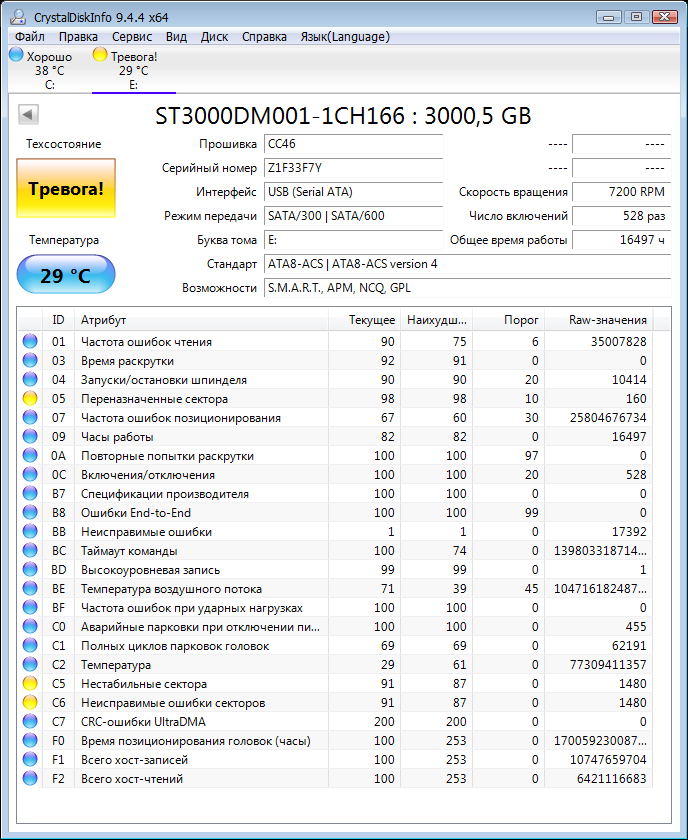Image resolution: width=688 pixels, height=840 pixels.
Task: Click the blue status icon for attribute BE
Action: (30, 589)
